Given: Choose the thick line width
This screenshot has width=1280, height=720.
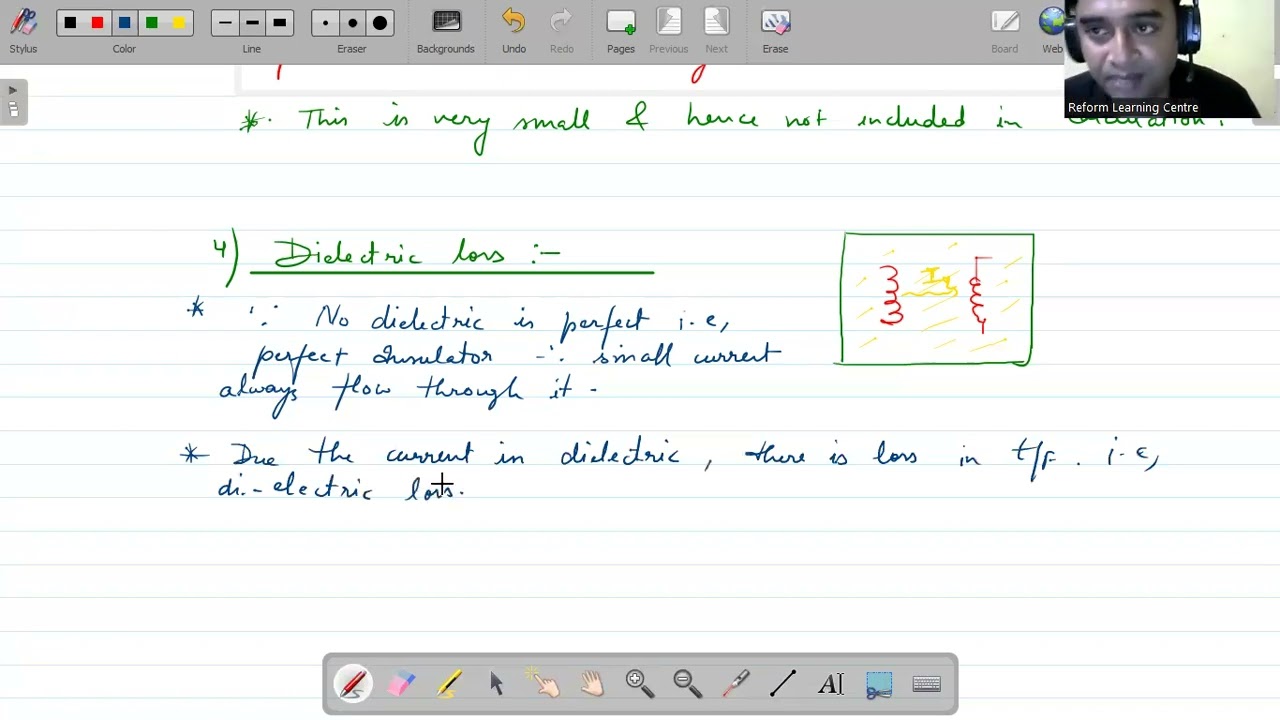Looking at the screenshot, I should [x=279, y=23].
